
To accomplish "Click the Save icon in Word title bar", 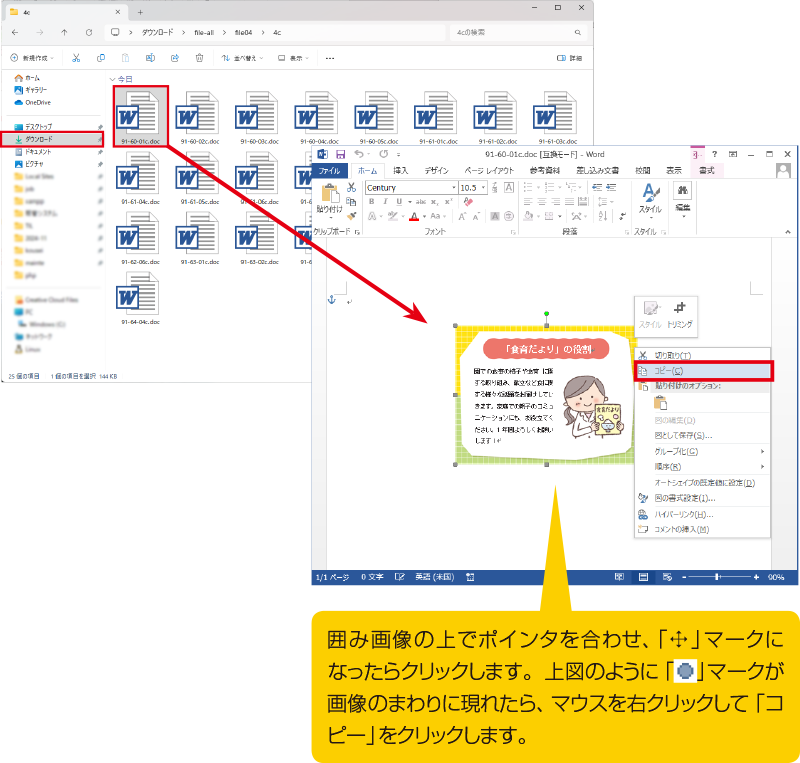I will pyautogui.click(x=341, y=154).
